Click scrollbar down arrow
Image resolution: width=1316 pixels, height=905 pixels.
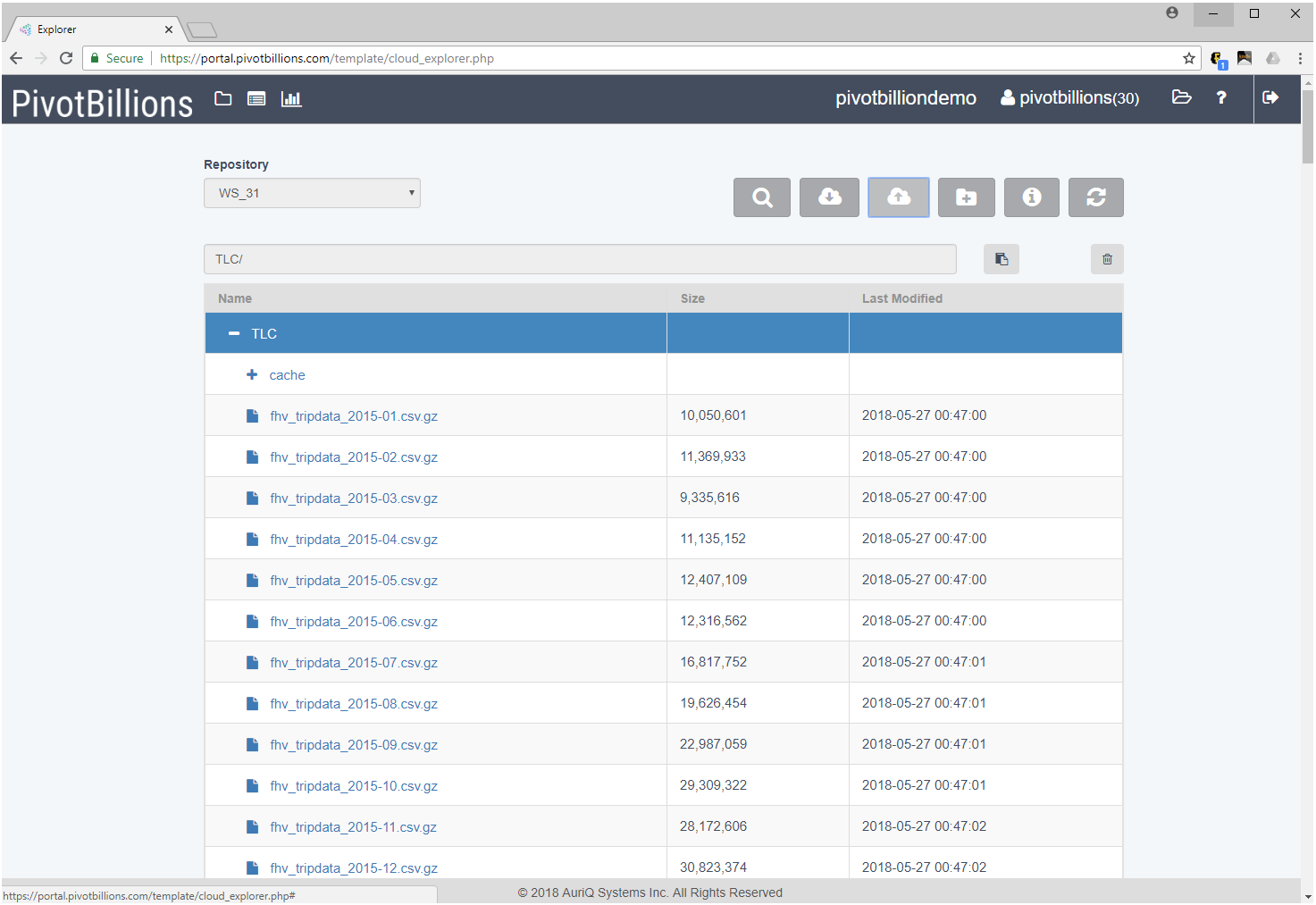tap(1308, 896)
